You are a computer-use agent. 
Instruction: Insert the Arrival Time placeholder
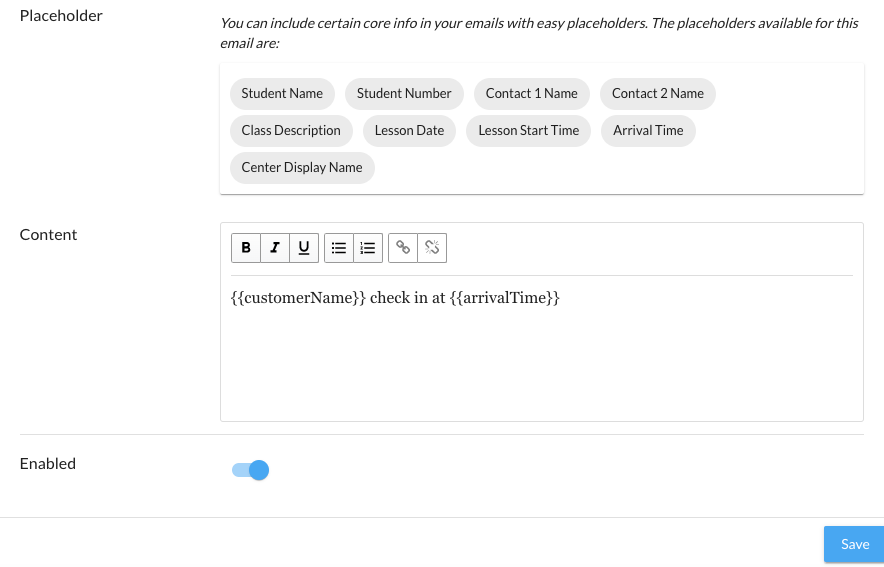point(648,130)
